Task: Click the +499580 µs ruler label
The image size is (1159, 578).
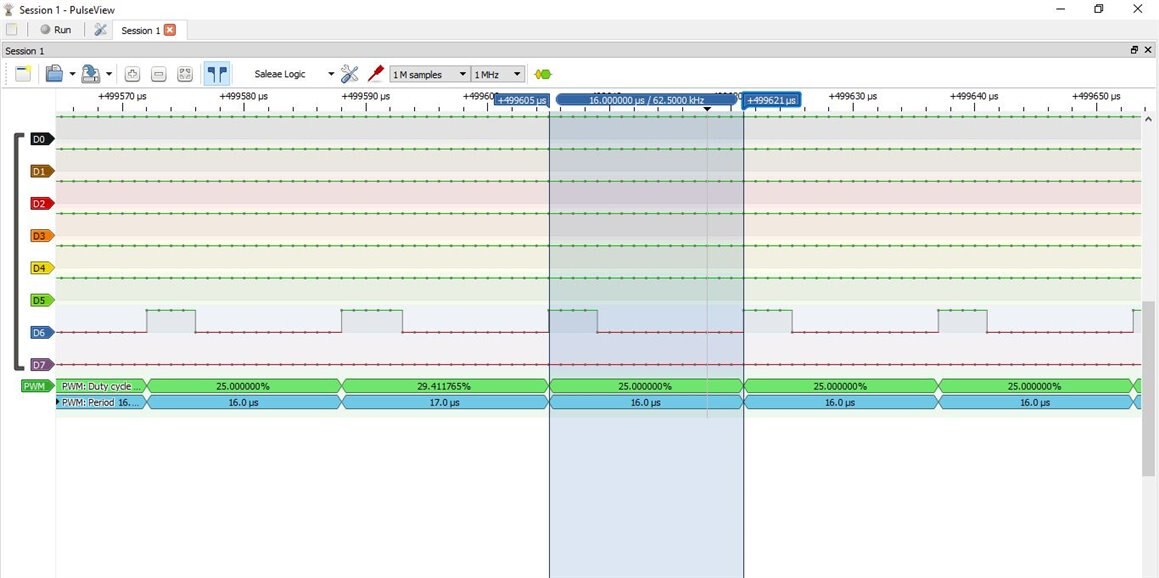Action: pyautogui.click(x=244, y=96)
